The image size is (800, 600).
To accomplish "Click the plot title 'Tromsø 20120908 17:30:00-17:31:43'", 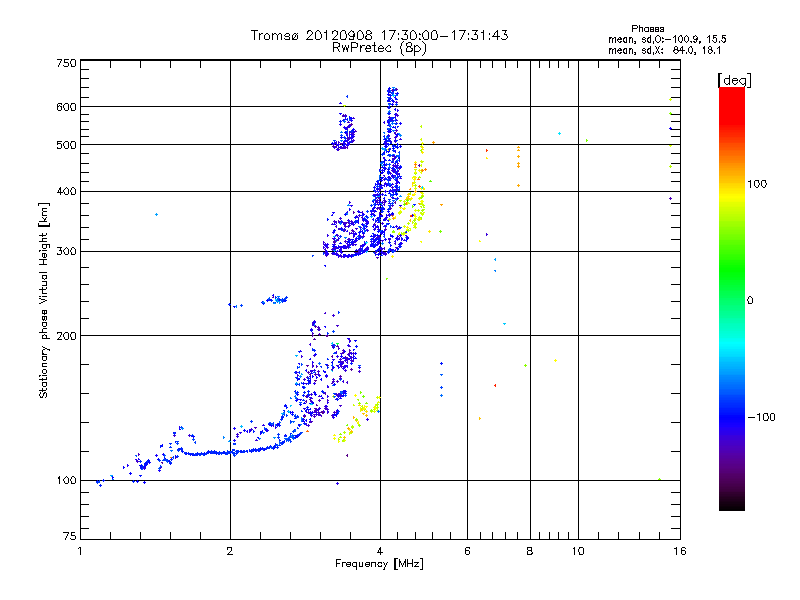I will [379, 35].
